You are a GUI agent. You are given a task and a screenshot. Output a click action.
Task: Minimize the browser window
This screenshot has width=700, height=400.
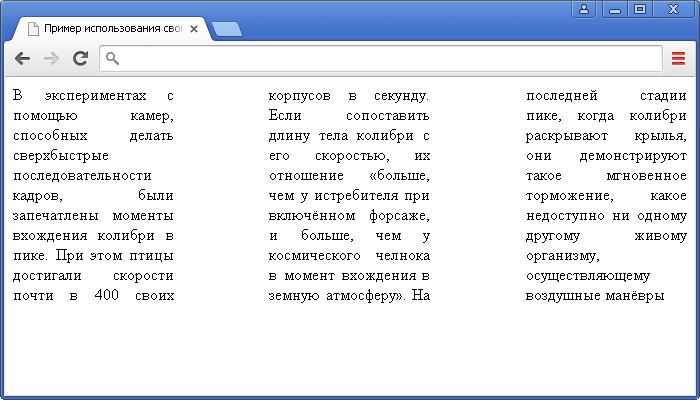click(x=615, y=9)
